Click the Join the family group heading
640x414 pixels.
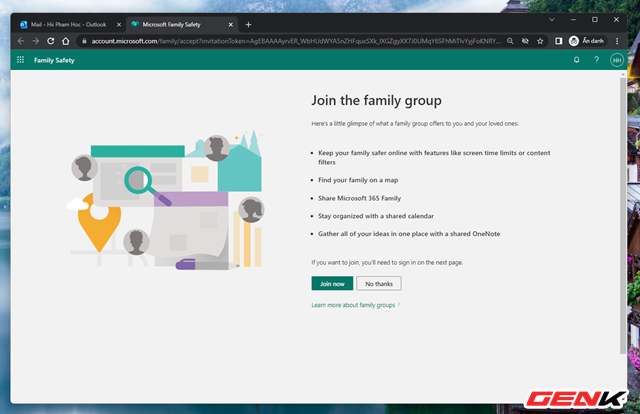[x=376, y=101]
